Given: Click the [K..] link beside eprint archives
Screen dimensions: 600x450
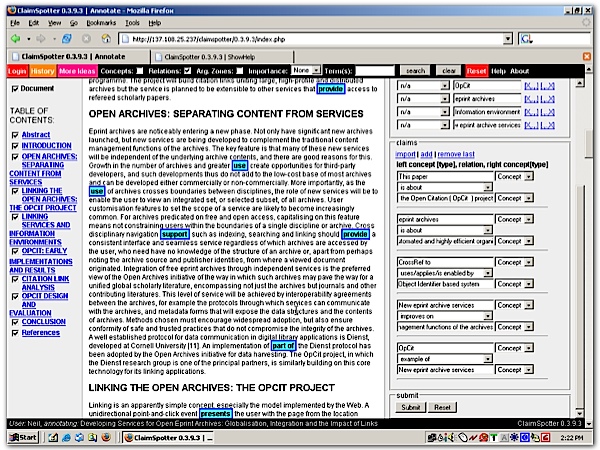Looking at the screenshot, I should pos(531,99).
